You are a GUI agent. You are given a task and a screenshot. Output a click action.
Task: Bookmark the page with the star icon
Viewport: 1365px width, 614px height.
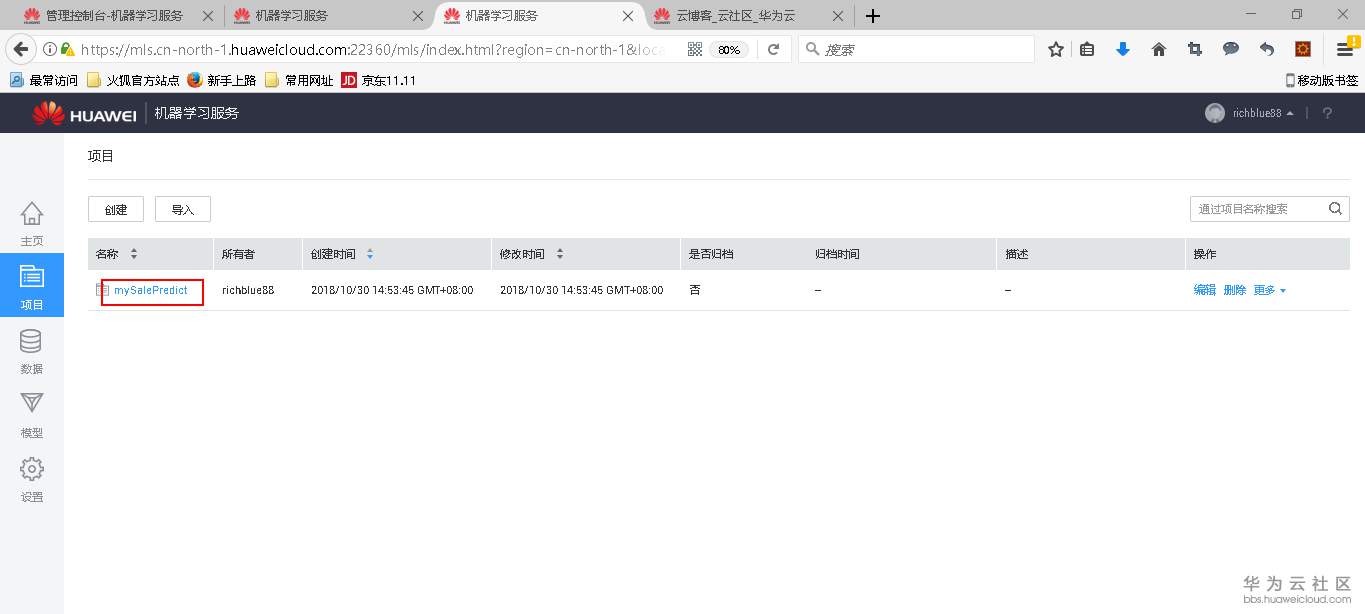click(1055, 48)
